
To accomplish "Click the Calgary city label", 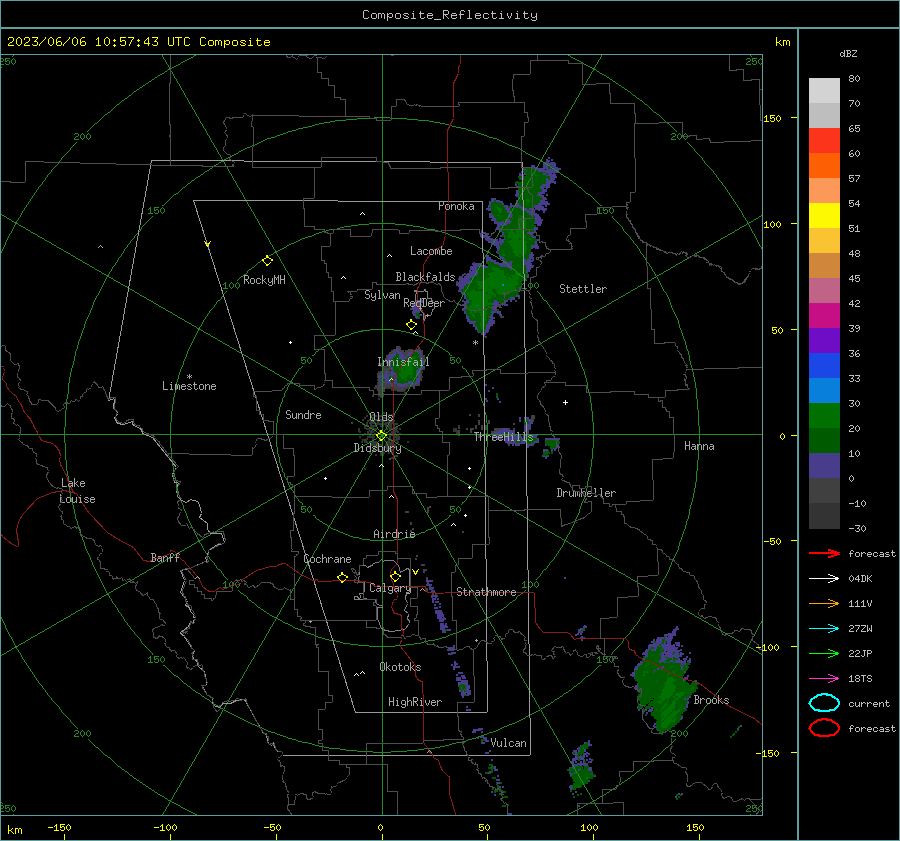I will [390, 588].
